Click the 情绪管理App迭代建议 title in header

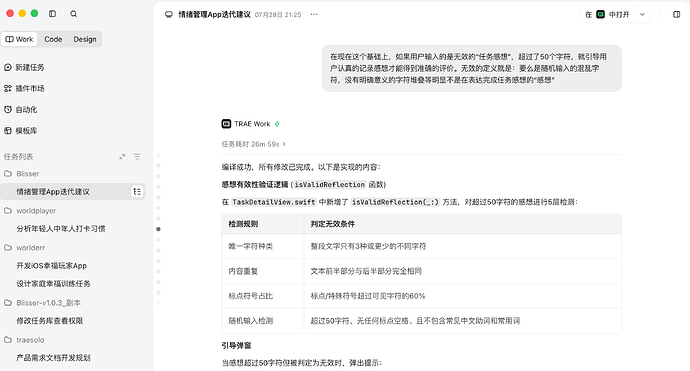pos(214,15)
